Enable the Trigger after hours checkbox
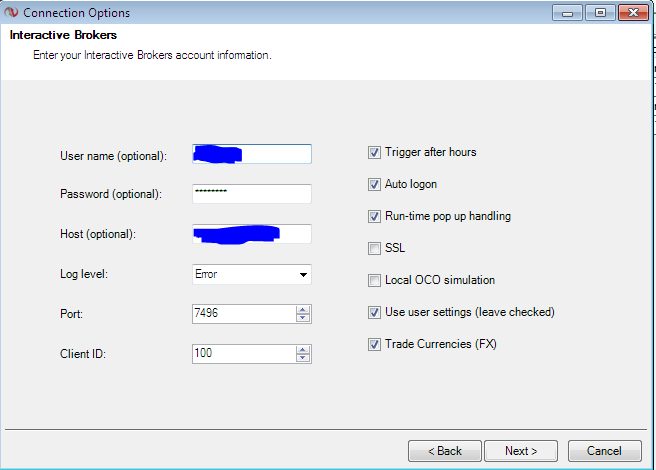The height and width of the screenshot is (470, 656). pos(374,152)
